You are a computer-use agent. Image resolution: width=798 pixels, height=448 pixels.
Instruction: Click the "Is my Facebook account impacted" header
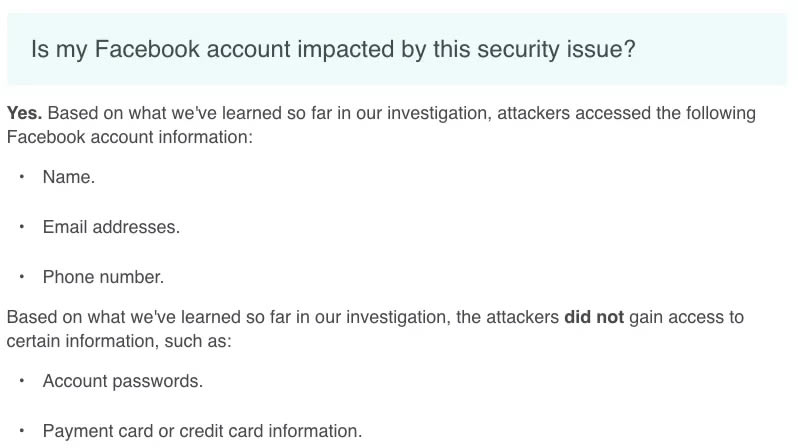click(x=333, y=49)
